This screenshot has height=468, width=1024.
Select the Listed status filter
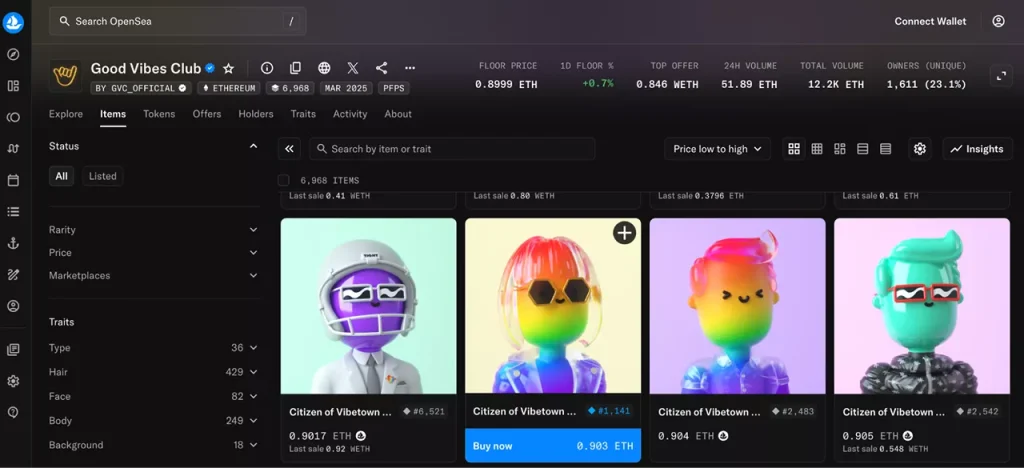103,176
